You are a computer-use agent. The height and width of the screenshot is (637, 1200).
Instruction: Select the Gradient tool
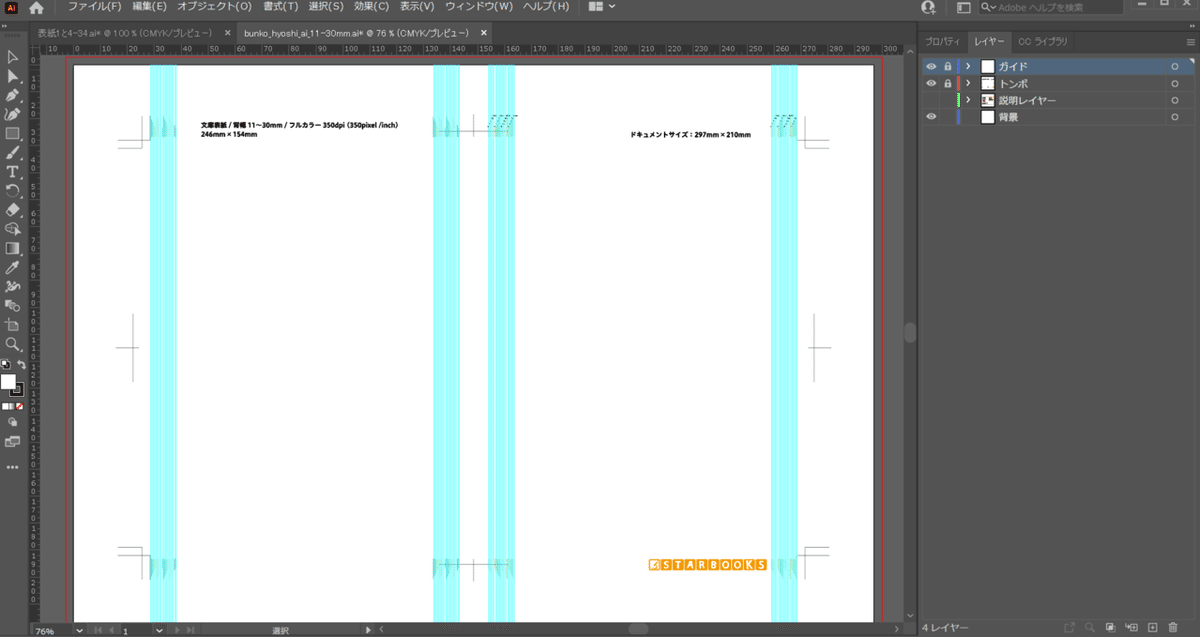click(12, 248)
